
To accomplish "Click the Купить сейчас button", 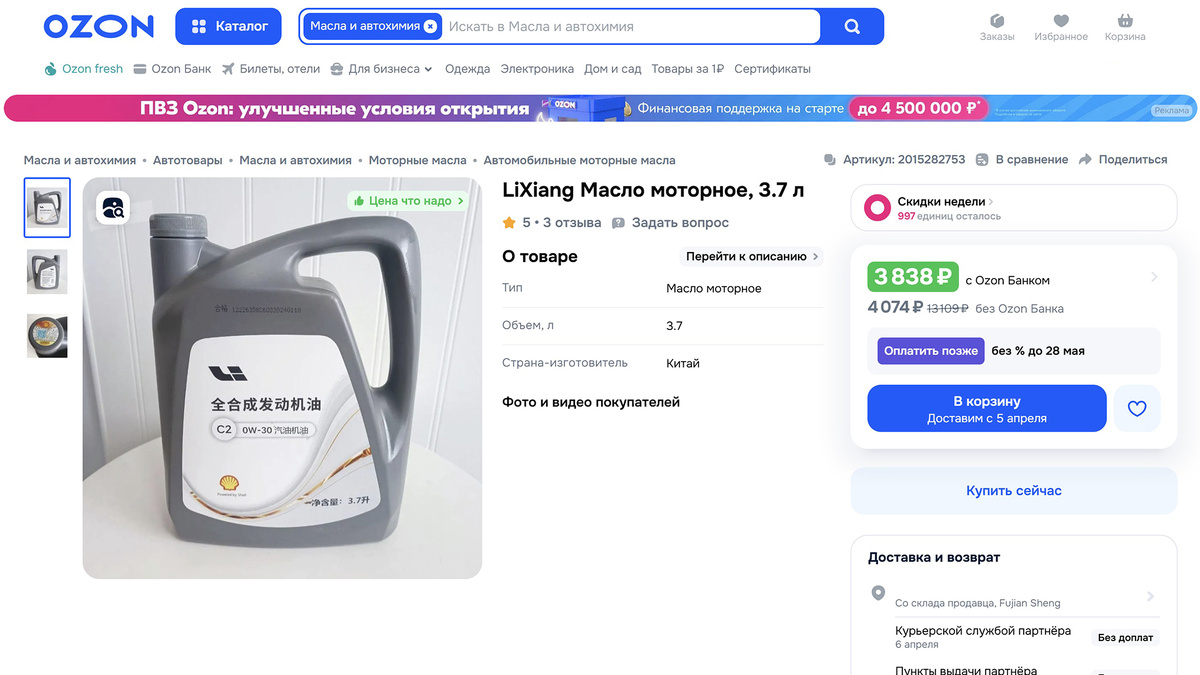I will [1013, 491].
